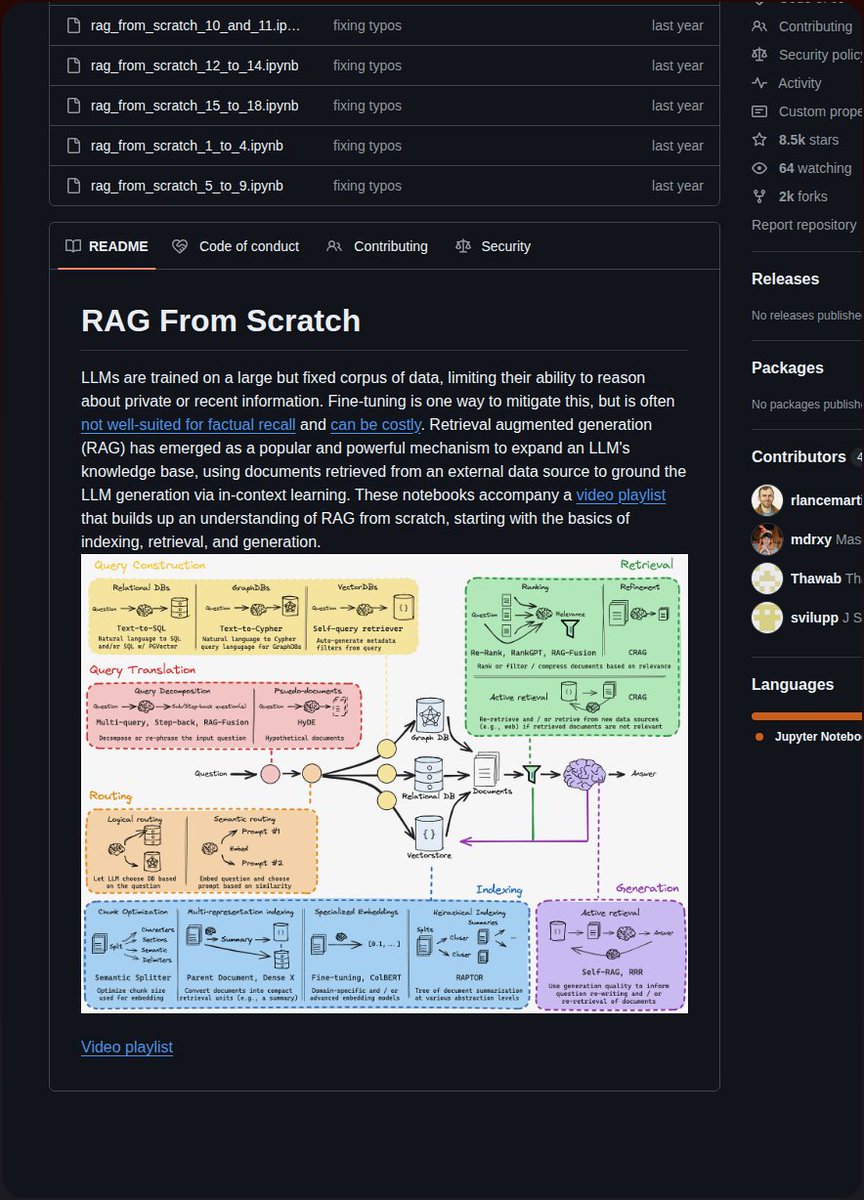Follow the 'can be costly' link
The height and width of the screenshot is (1200, 864).
(x=376, y=424)
